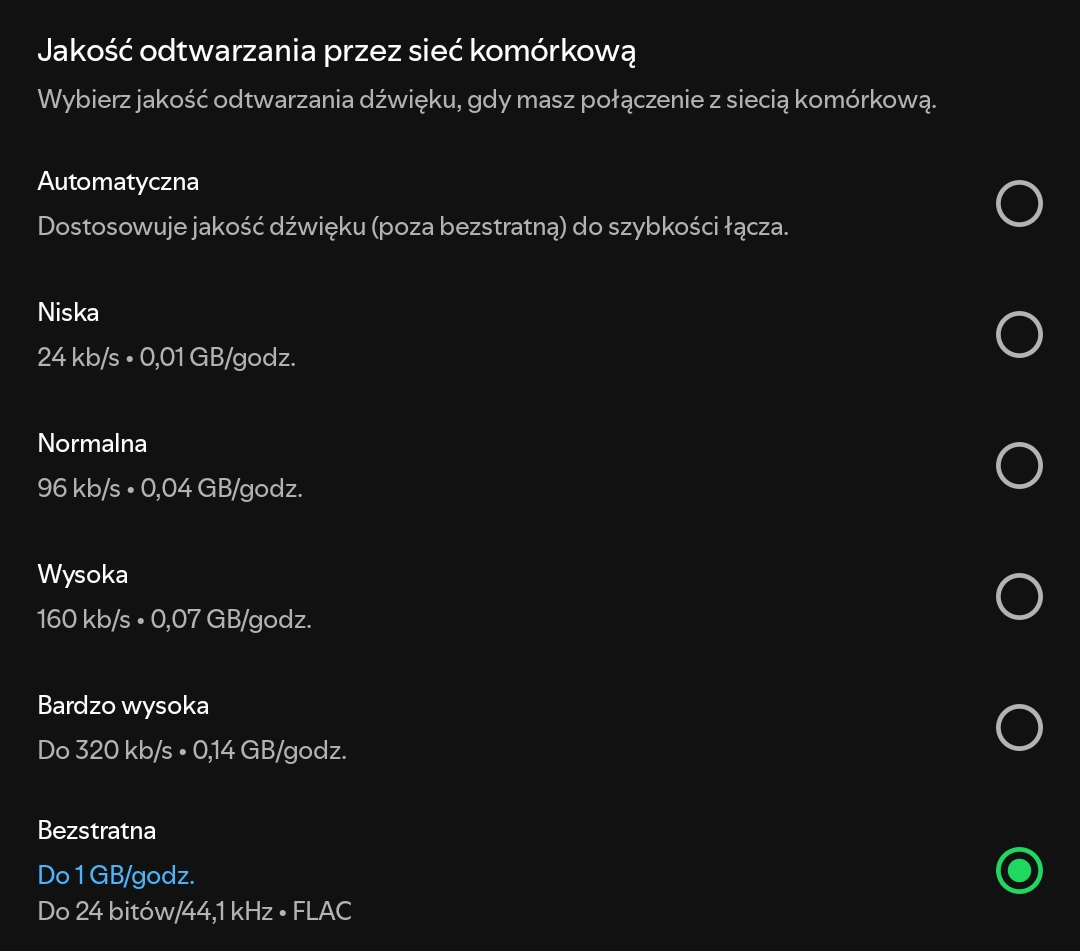Tap the Niska option label
The width and height of the screenshot is (1080, 951).
(x=68, y=313)
